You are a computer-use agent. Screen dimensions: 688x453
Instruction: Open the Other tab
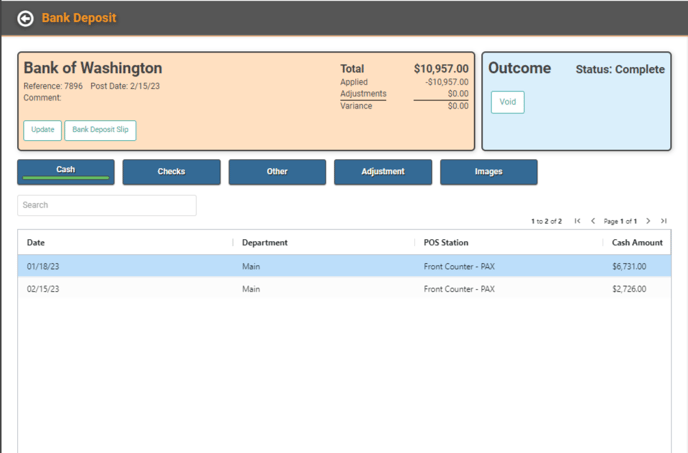[x=277, y=172]
